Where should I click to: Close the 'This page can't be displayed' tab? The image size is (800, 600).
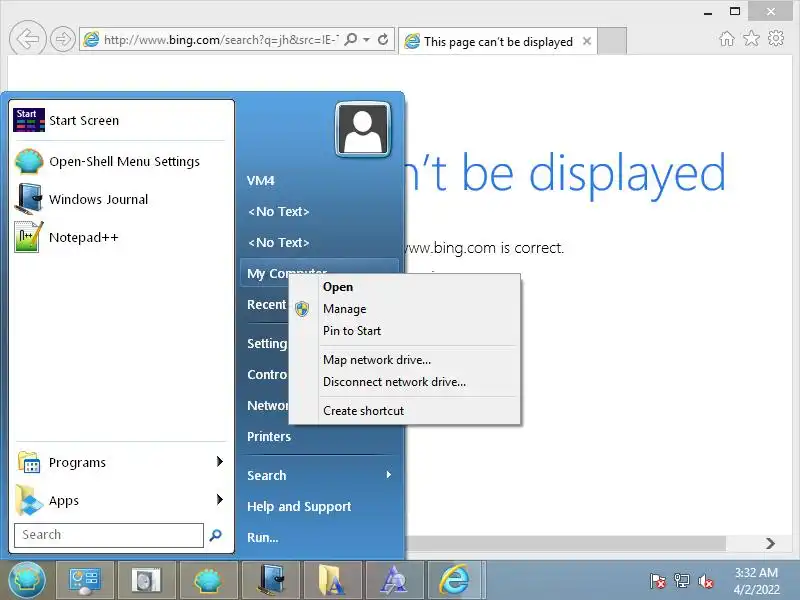[587, 41]
